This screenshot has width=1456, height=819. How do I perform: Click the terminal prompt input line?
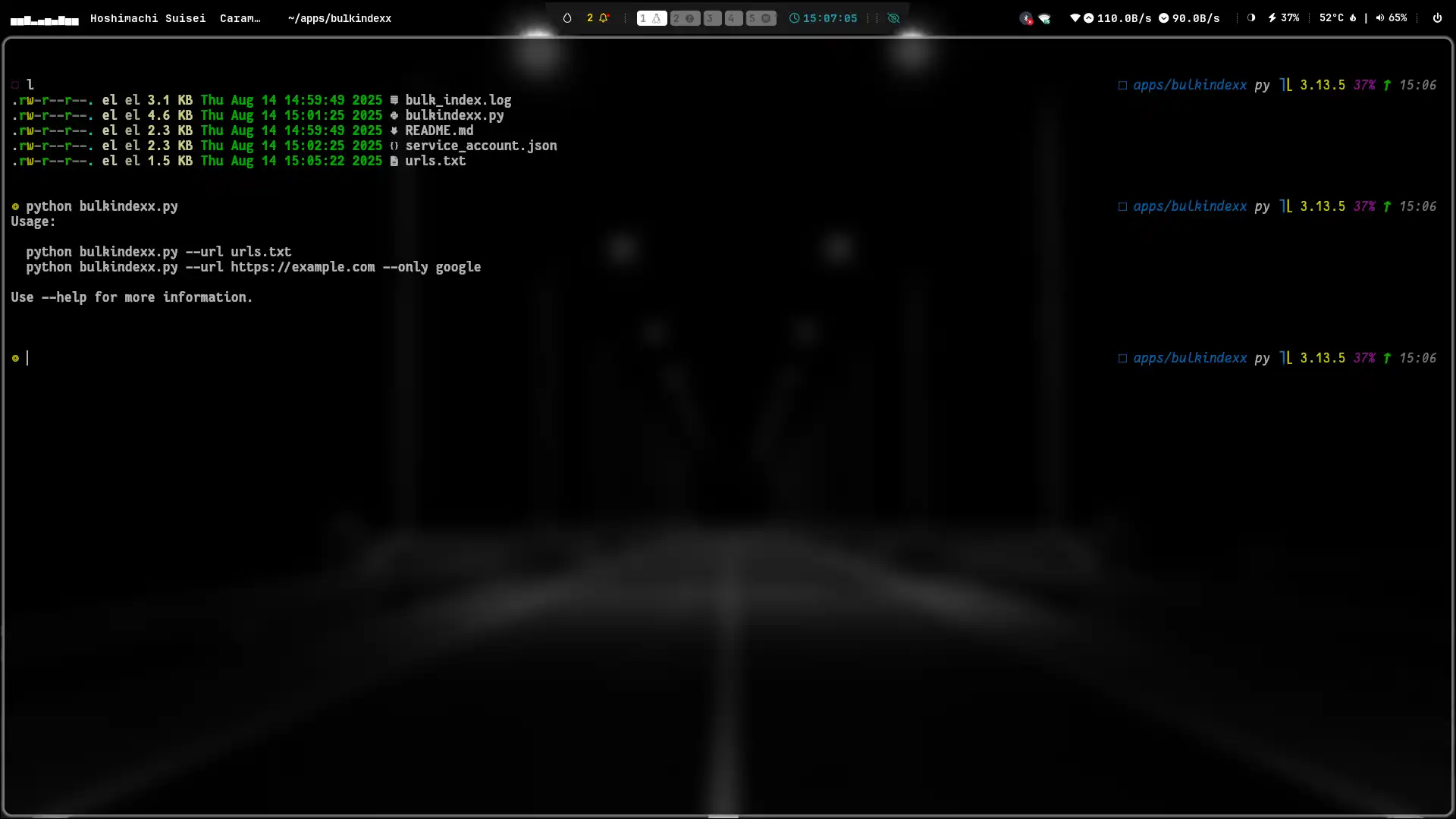coord(303,358)
